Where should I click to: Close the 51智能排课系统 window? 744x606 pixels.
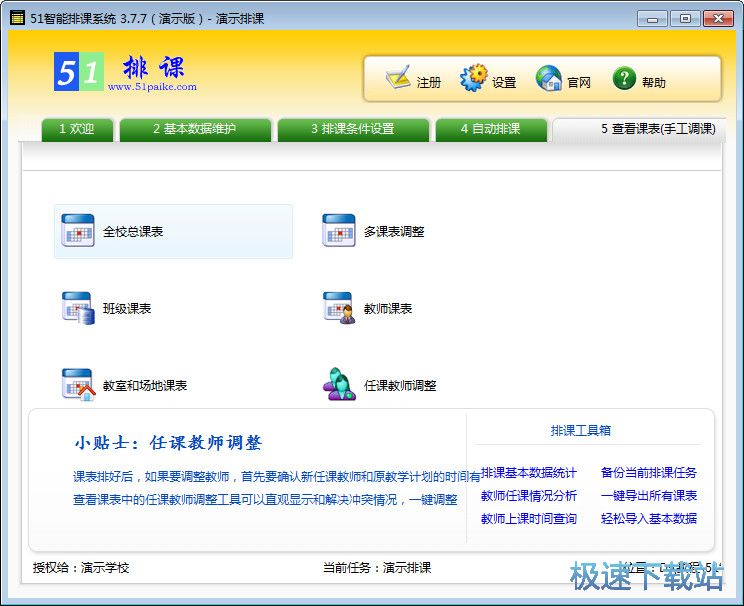718,19
